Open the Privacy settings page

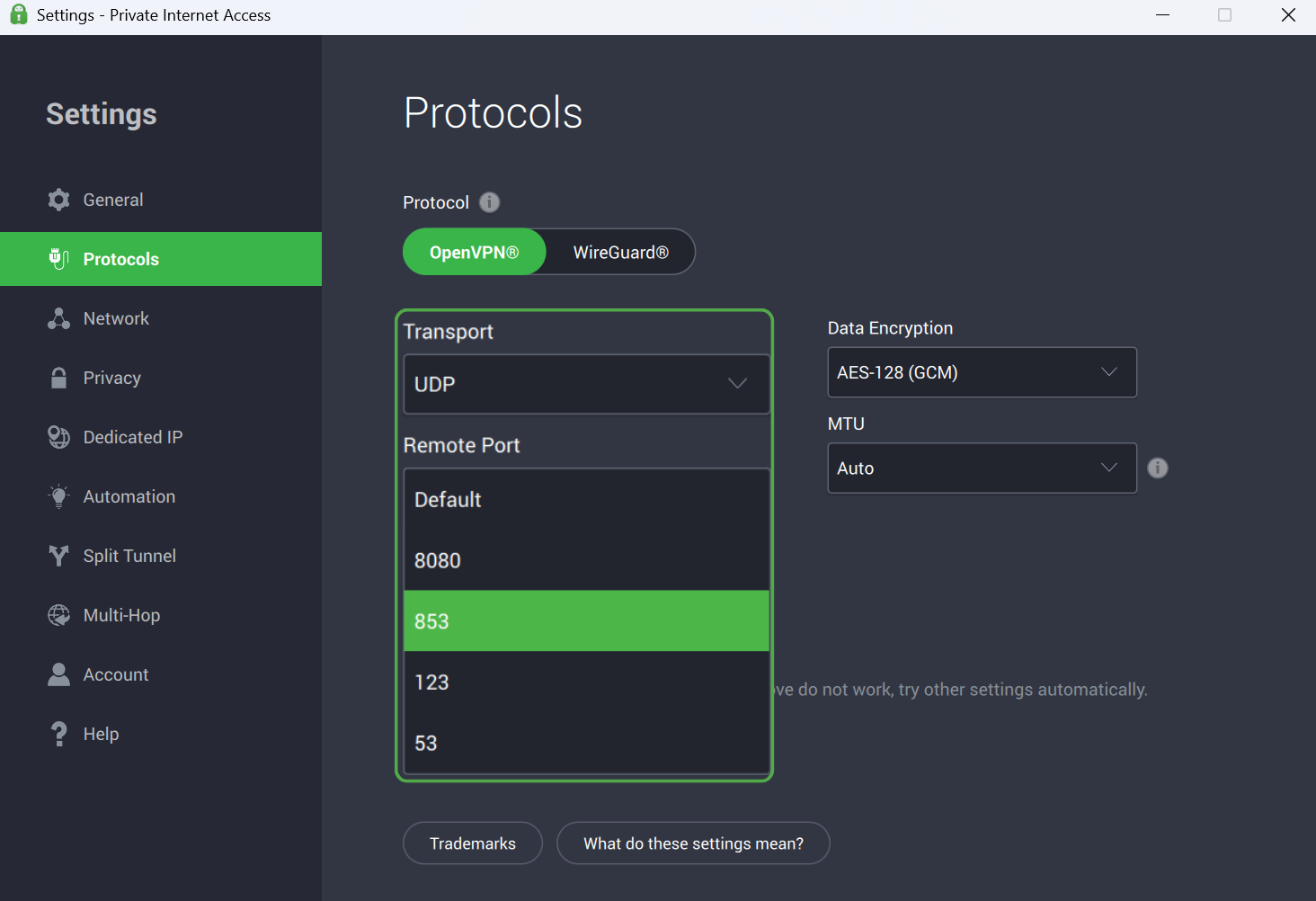[161, 378]
